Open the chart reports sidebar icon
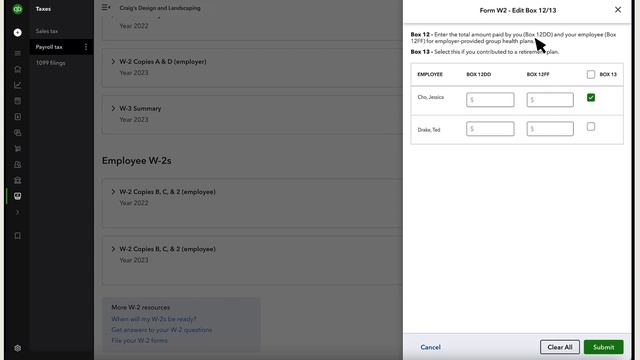The height and width of the screenshot is (360, 640). pyautogui.click(x=18, y=85)
